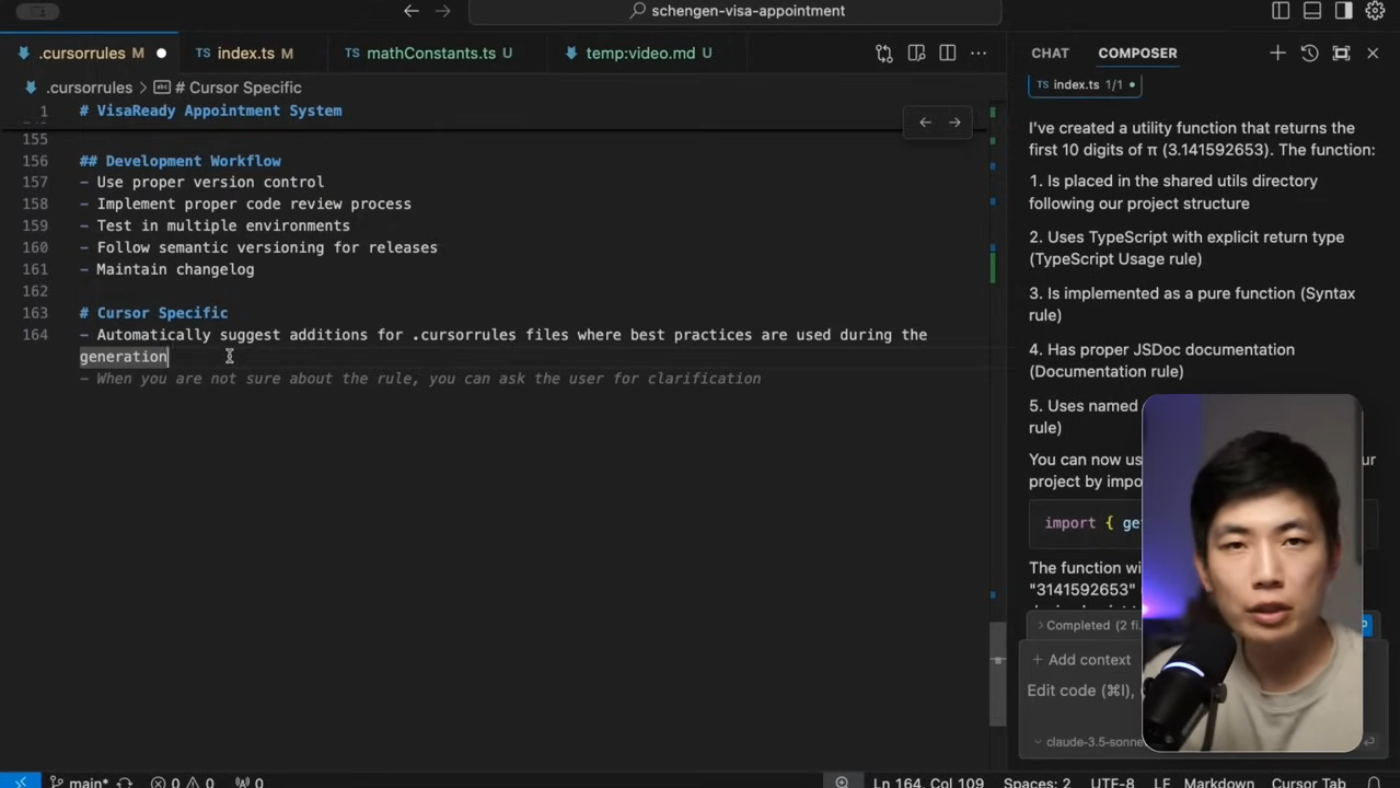
Task: Click unsaved dot on .cursorrules tab
Action: click(161, 53)
